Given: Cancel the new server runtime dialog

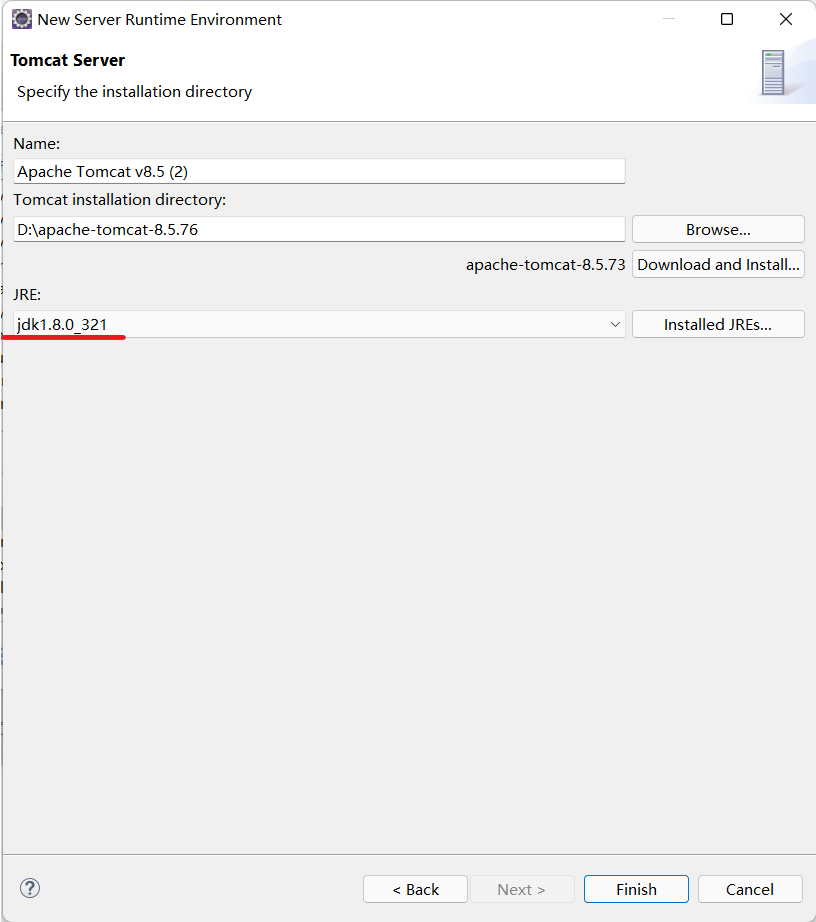Looking at the screenshot, I should point(750,889).
